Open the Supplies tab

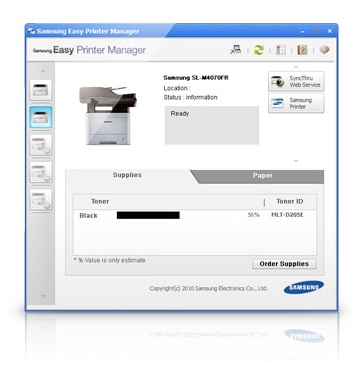coord(127,175)
